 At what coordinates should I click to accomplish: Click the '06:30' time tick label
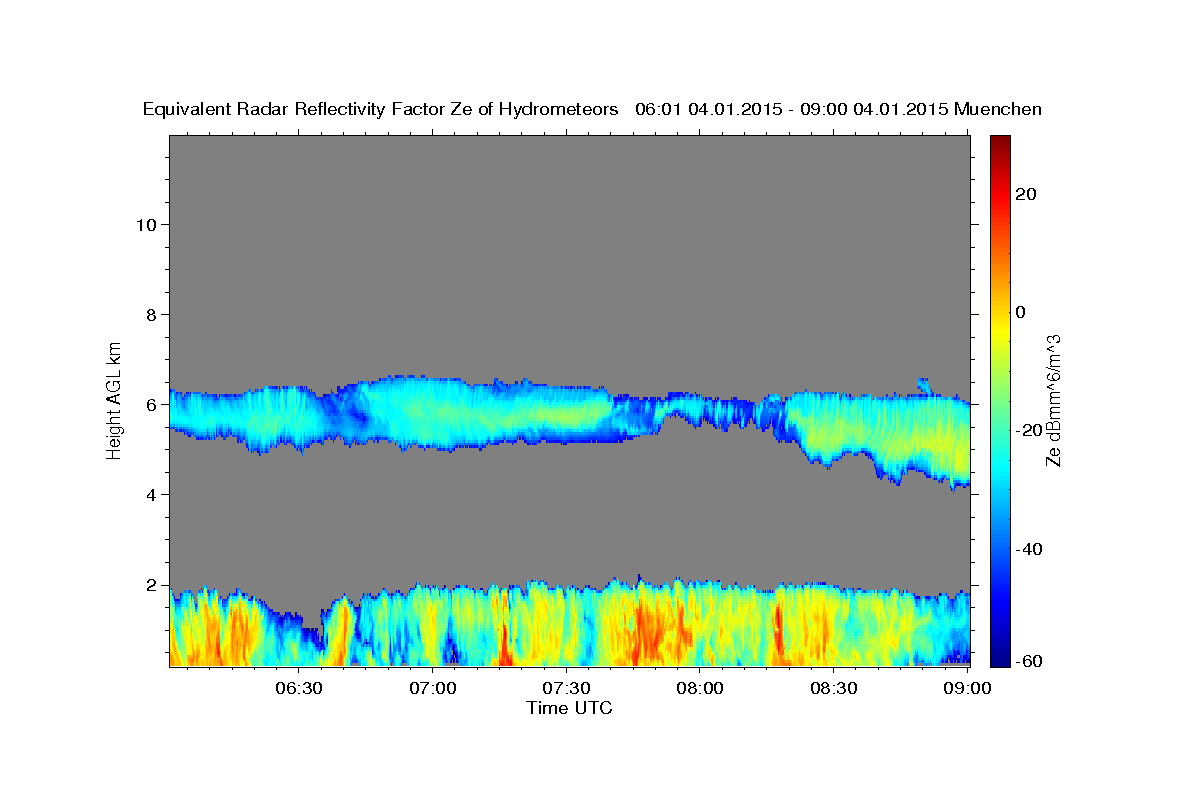pos(300,688)
